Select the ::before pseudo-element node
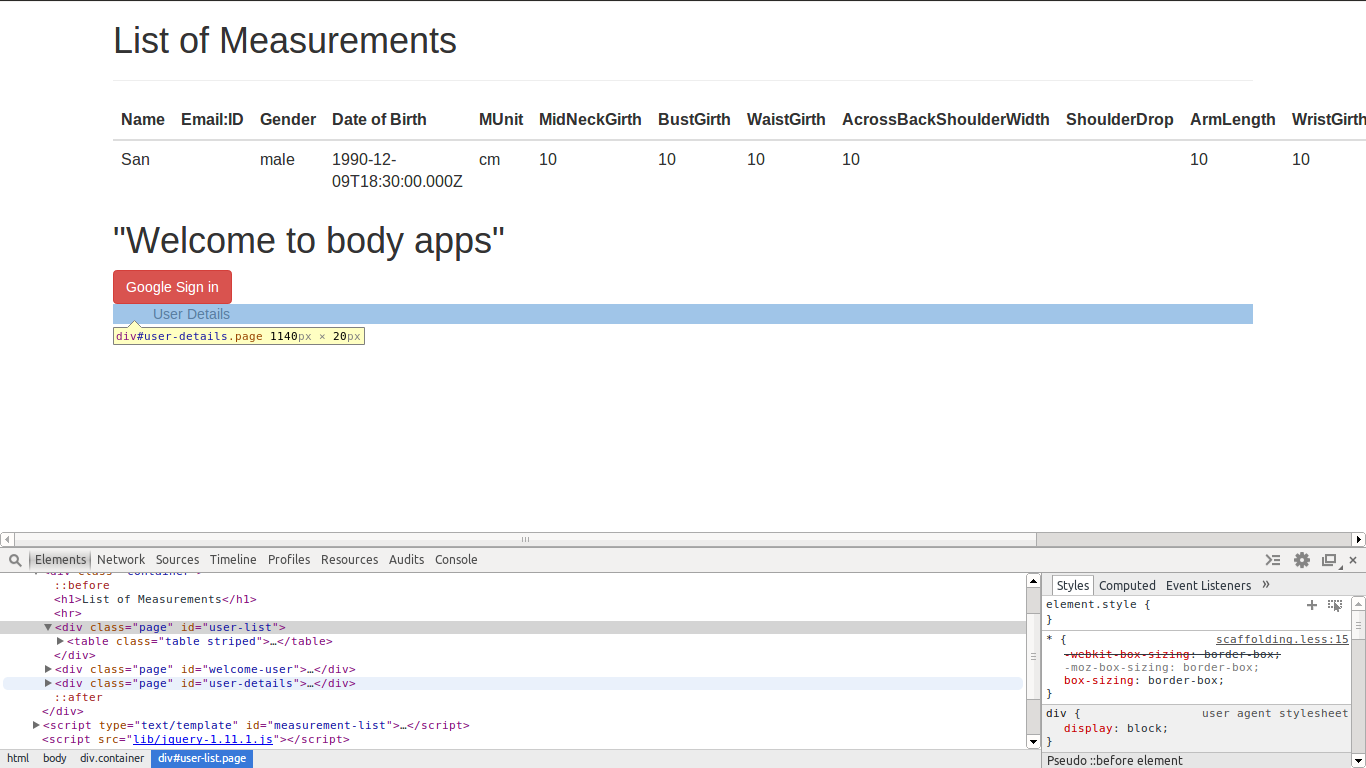 click(x=82, y=585)
